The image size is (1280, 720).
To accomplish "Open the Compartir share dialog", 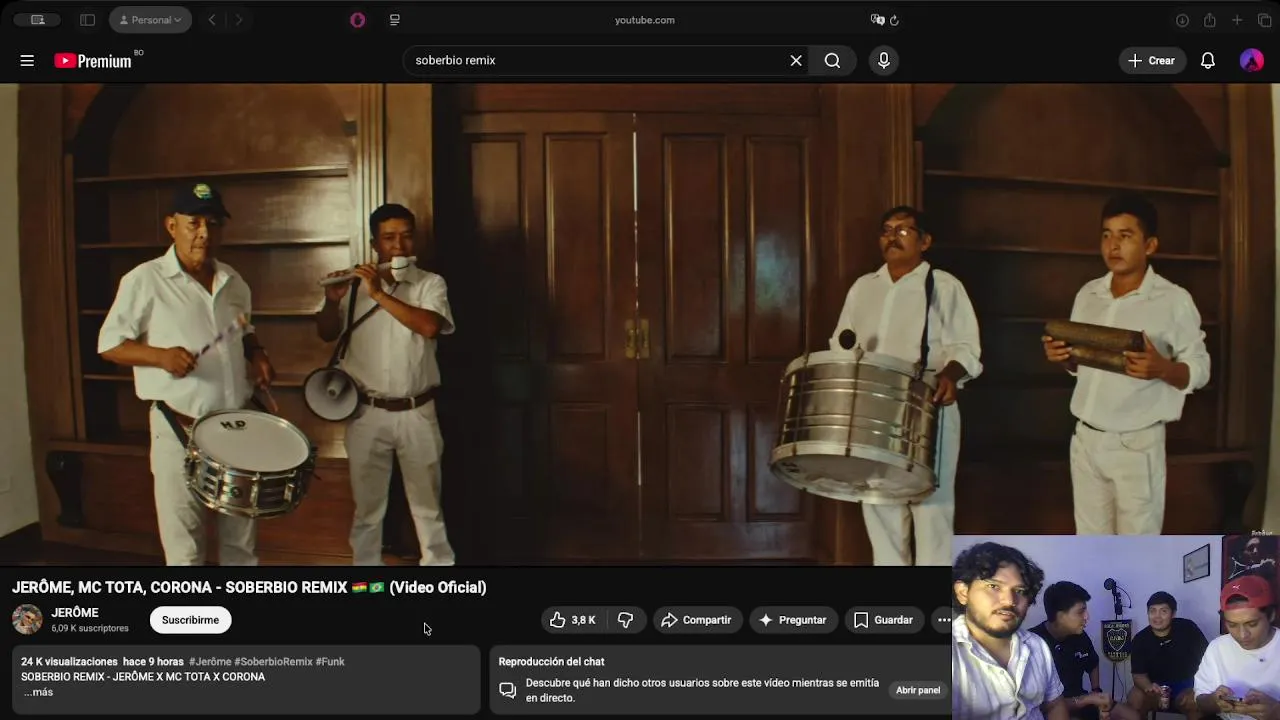I will tap(698, 620).
